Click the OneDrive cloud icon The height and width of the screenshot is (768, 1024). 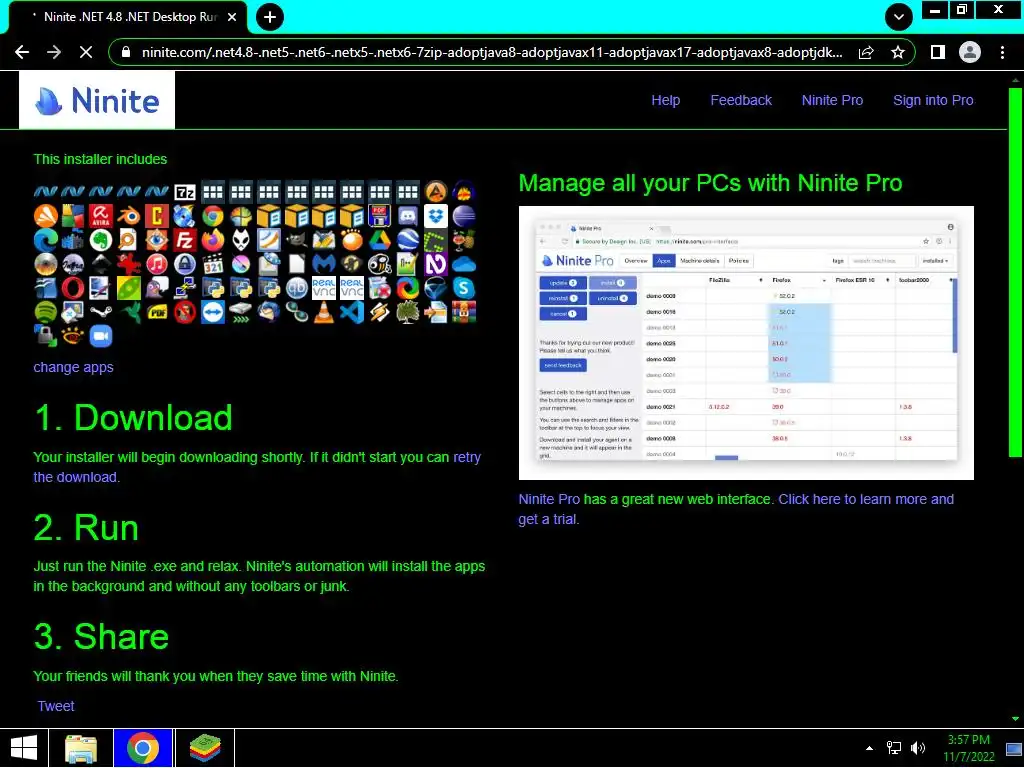(464, 264)
